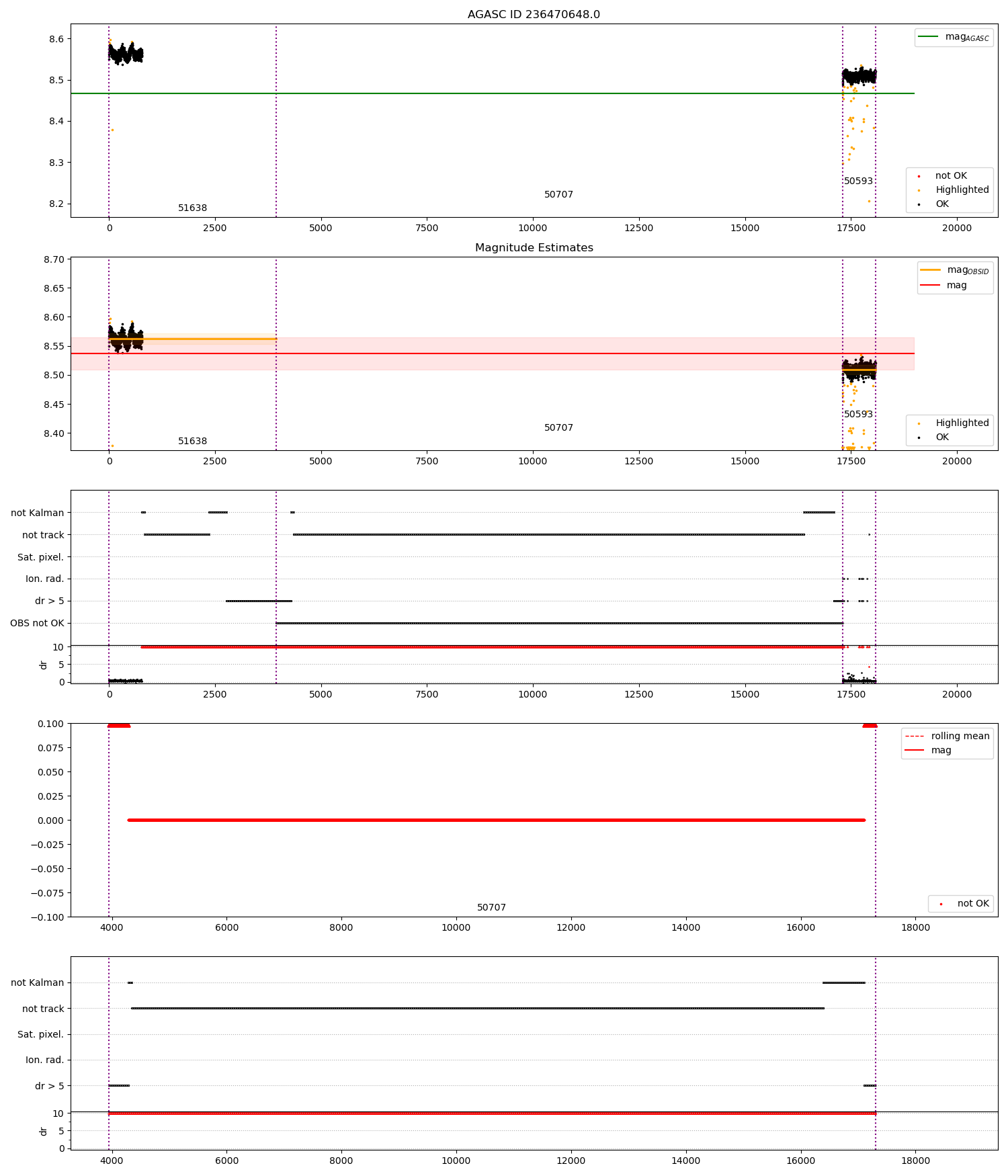The height and width of the screenshot is (1176, 1008).
Task: Click the y-axis tick label −0.050
Action: pos(48,869)
